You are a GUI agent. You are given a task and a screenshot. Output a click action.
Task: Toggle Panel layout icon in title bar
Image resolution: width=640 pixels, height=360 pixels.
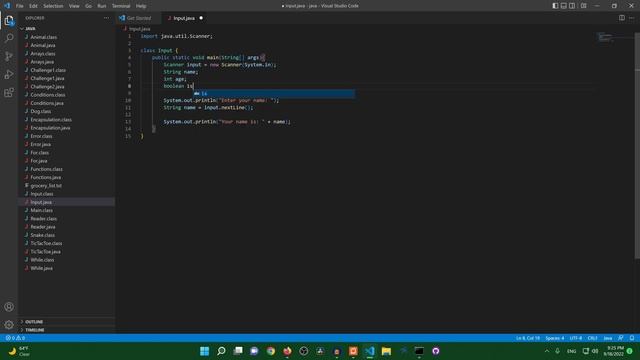[564, 6]
